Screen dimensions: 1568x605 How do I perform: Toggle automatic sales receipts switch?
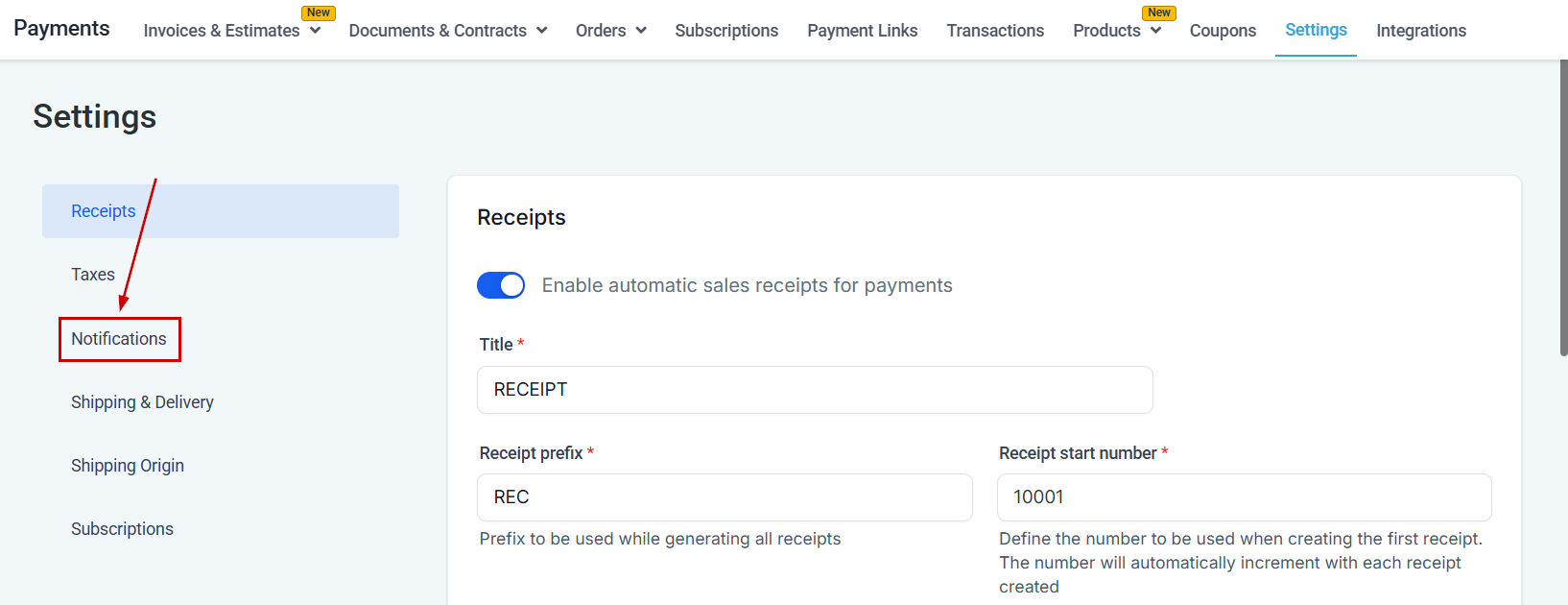click(x=501, y=285)
